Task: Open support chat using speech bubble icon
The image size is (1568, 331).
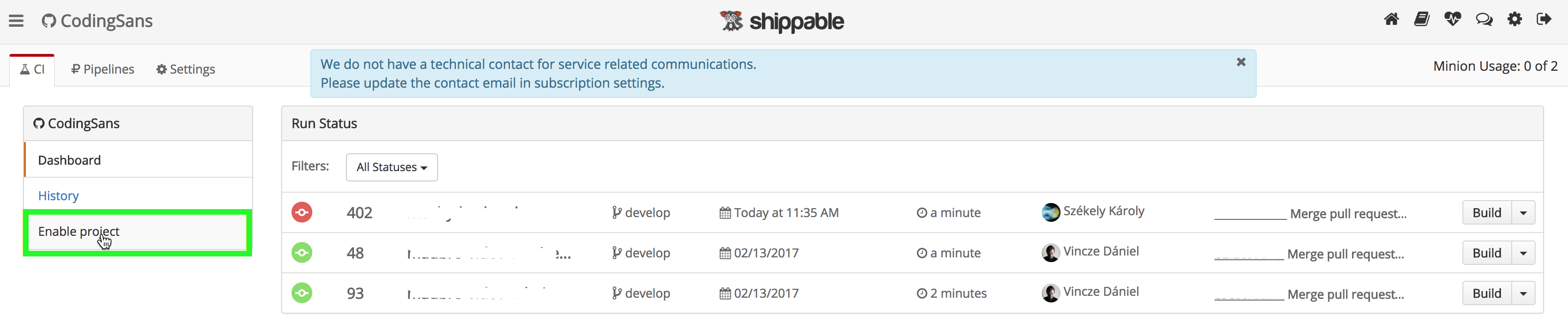Action: (1484, 19)
